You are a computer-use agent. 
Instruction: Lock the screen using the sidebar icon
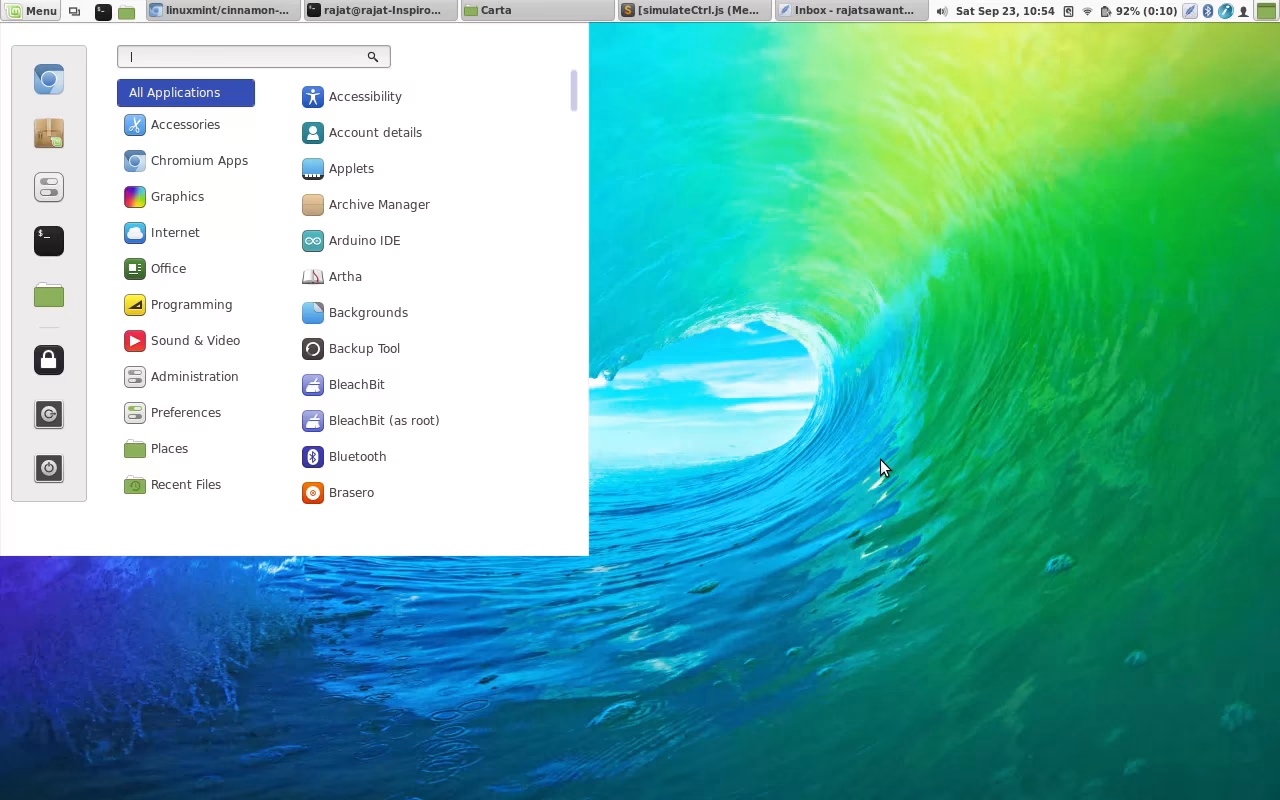pos(49,360)
